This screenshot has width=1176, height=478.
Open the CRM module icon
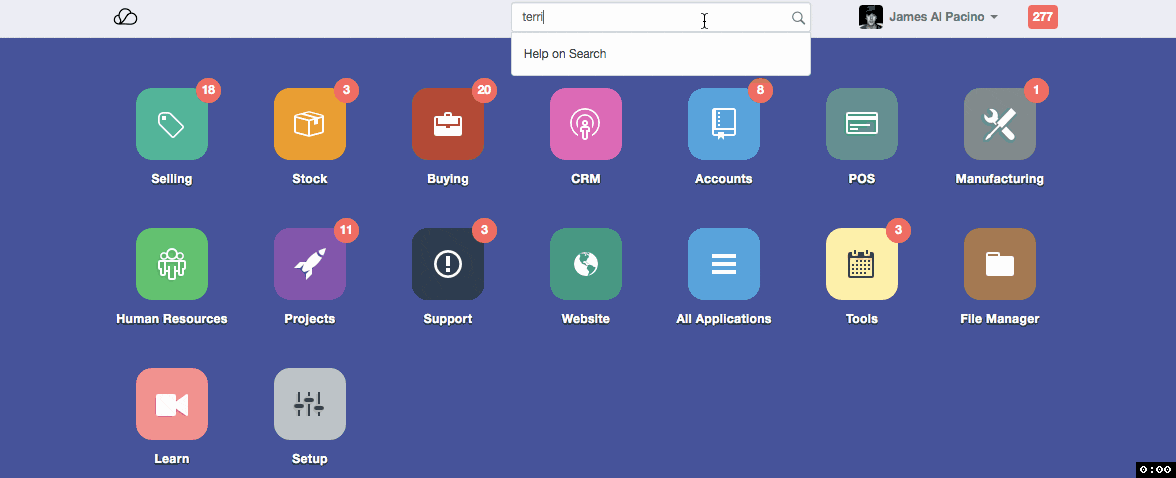pyautogui.click(x=586, y=124)
